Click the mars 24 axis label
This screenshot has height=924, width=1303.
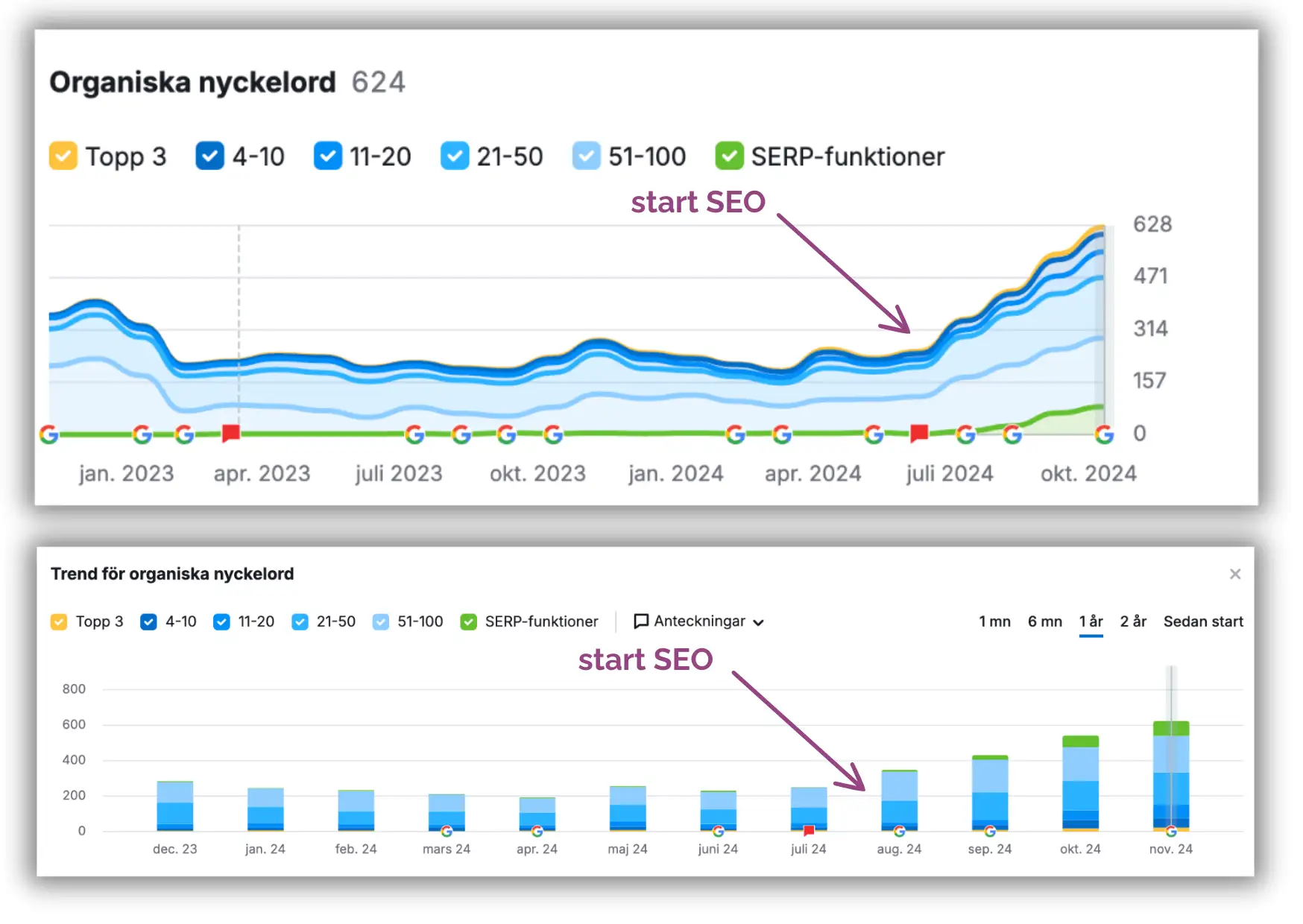447,849
